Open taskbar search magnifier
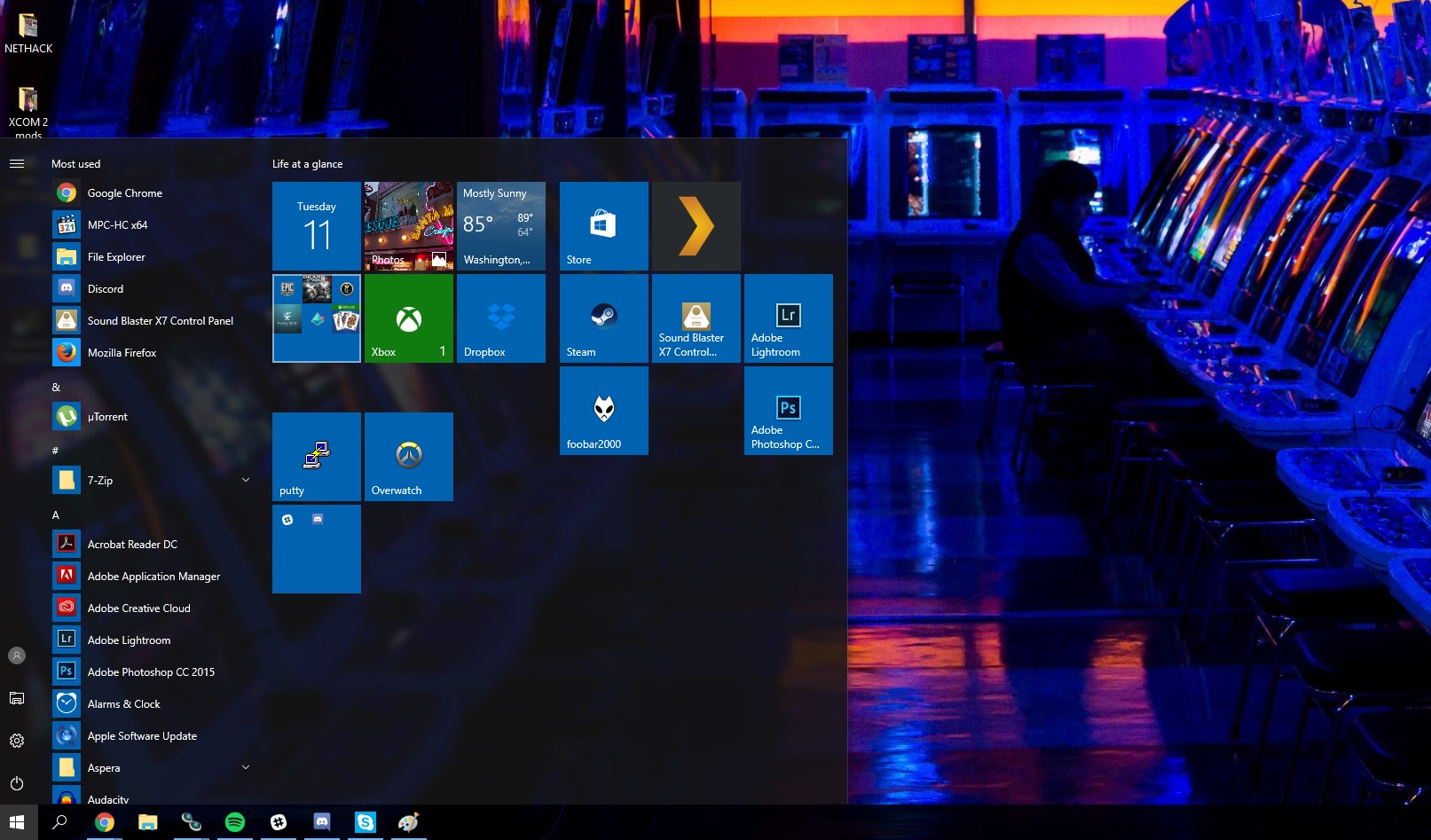1431x840 pixels. click(x=59, y=822)
